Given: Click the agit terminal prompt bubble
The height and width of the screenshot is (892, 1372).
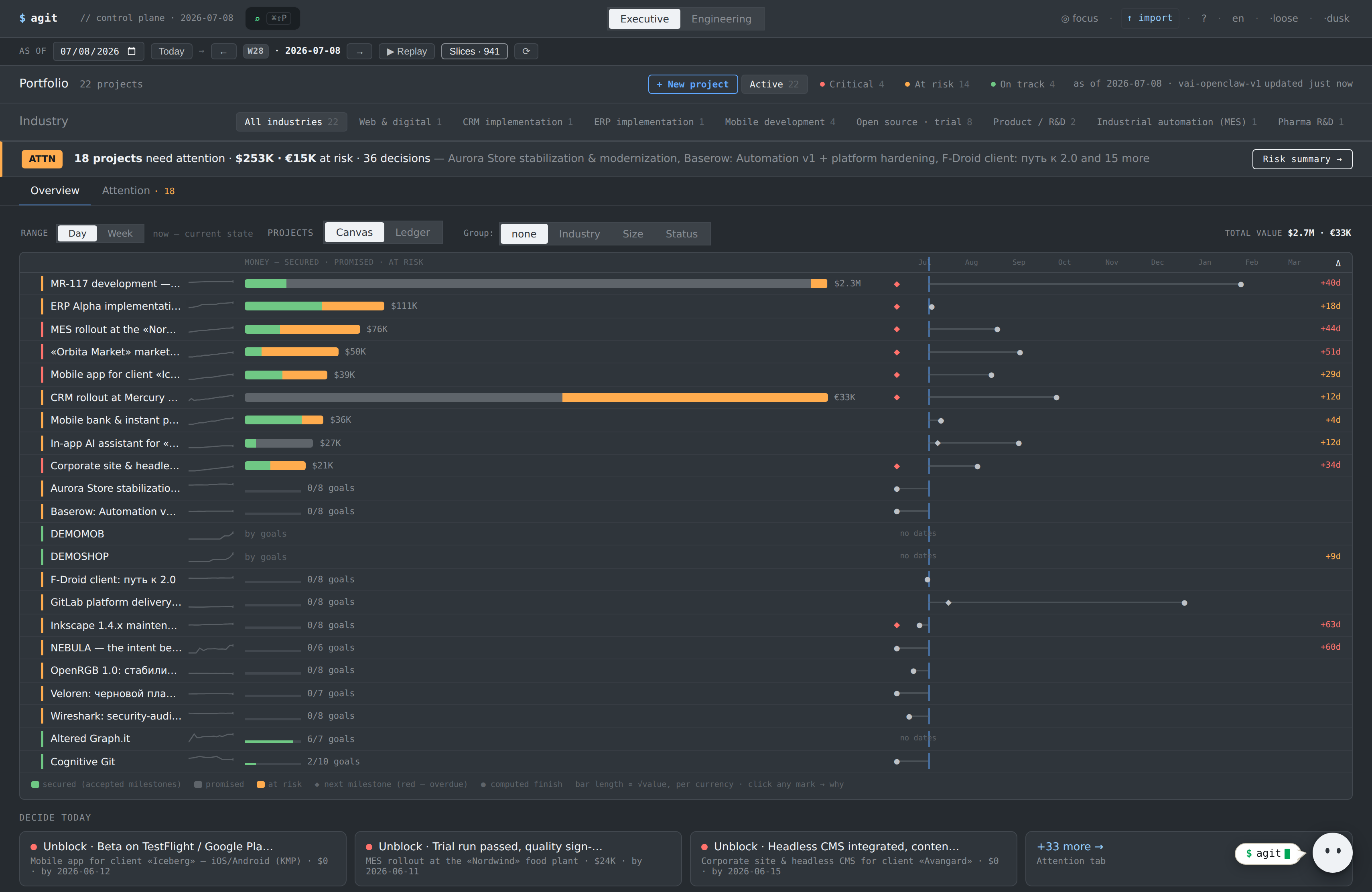Looking at the screenshot, I should (x=1268, y=853).
